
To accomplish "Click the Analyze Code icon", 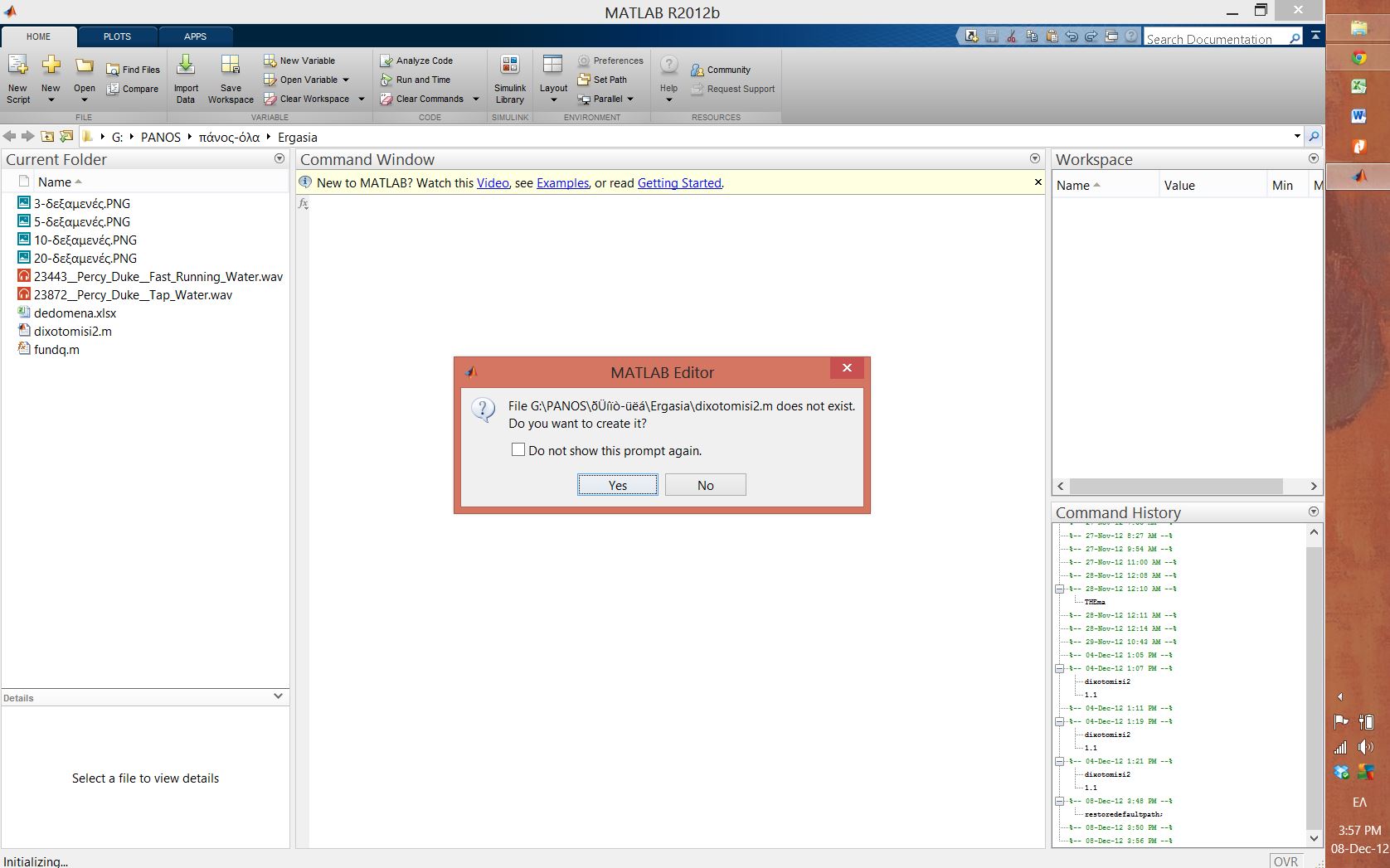I will point(386,61).
